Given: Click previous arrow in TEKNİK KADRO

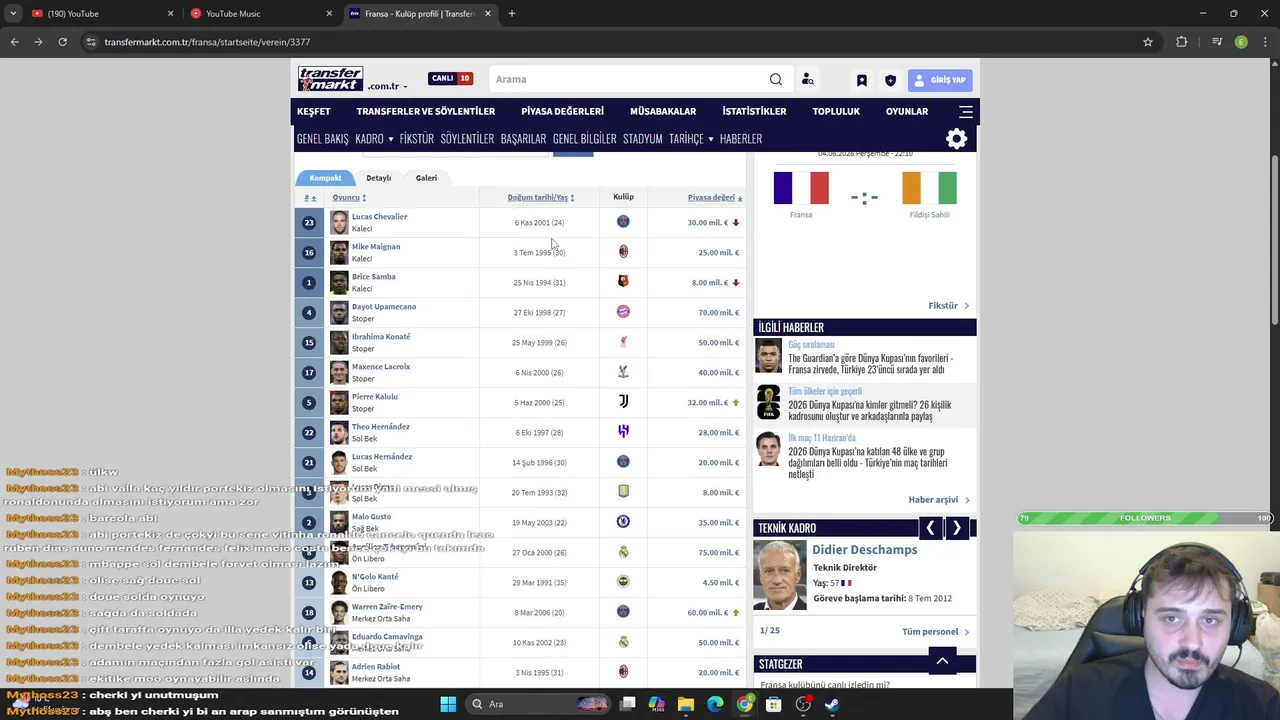Looking at the screenshot, I should pyautogui.click(x=930, y=528).
